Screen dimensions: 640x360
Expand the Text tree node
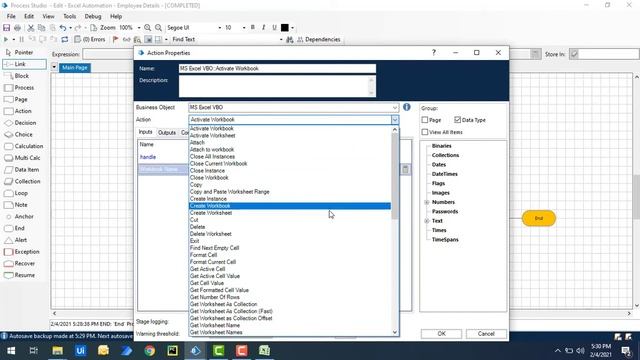(427, 221)
